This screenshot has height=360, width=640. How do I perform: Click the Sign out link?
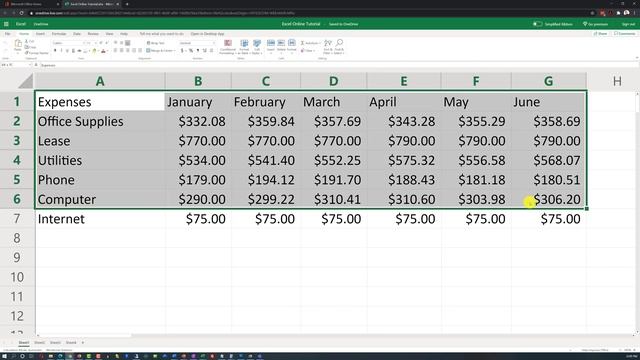click(x=628, y=24)
